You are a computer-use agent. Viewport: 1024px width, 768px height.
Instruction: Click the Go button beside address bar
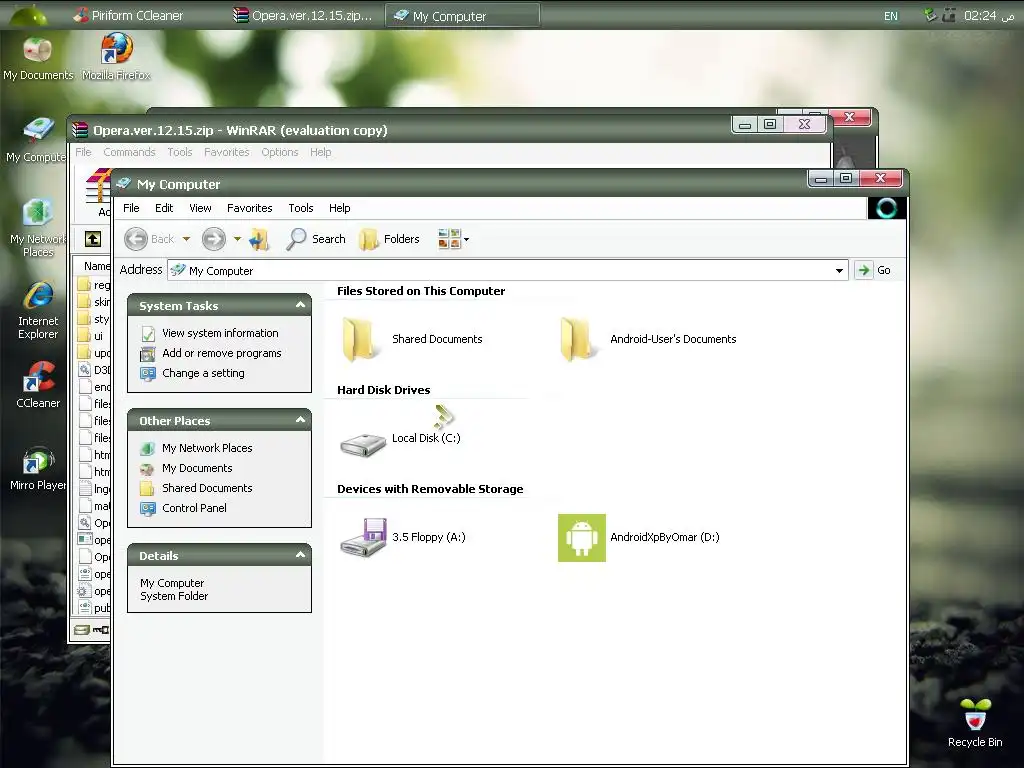point(873,270)
